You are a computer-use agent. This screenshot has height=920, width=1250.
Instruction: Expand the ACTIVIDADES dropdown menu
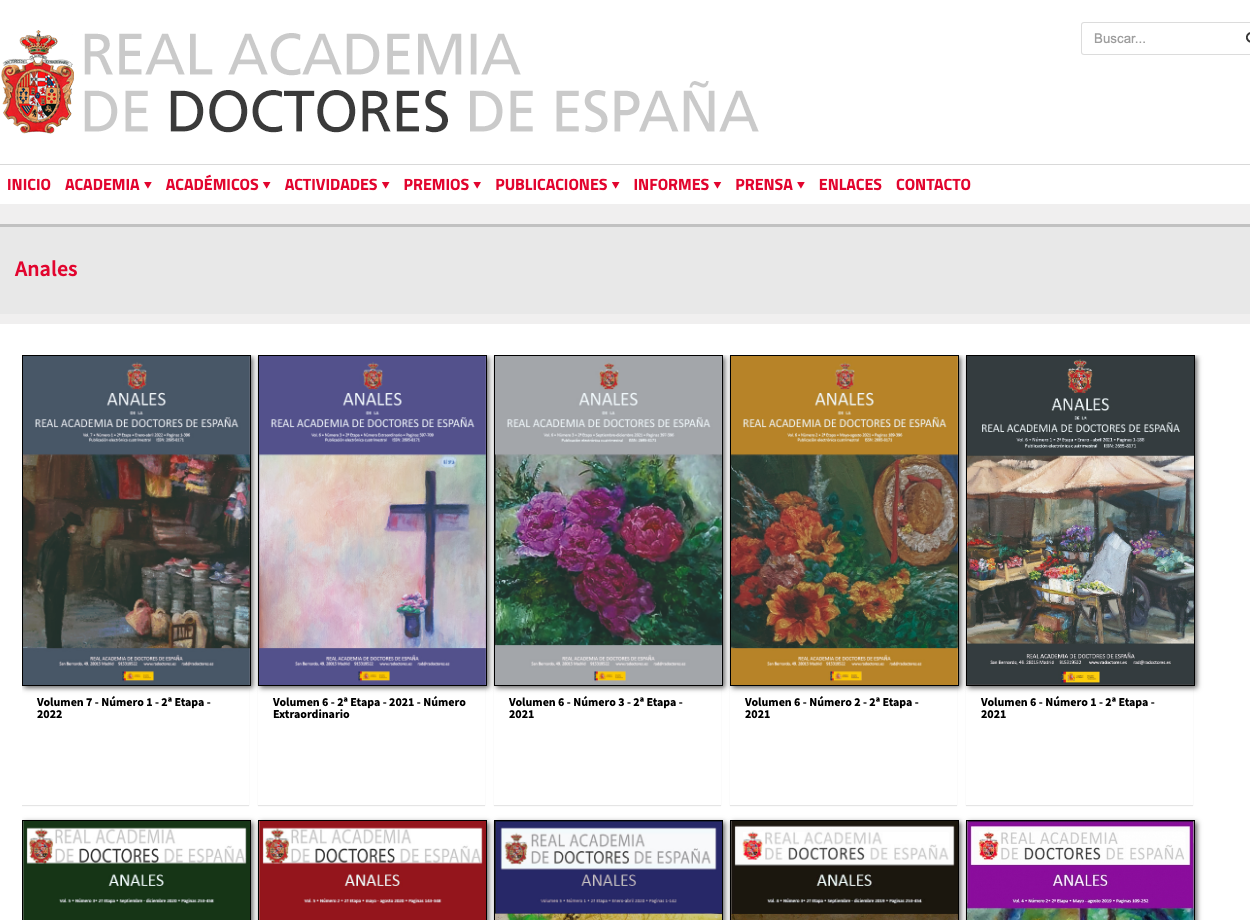pyautogui.click(x=337, y=185)
